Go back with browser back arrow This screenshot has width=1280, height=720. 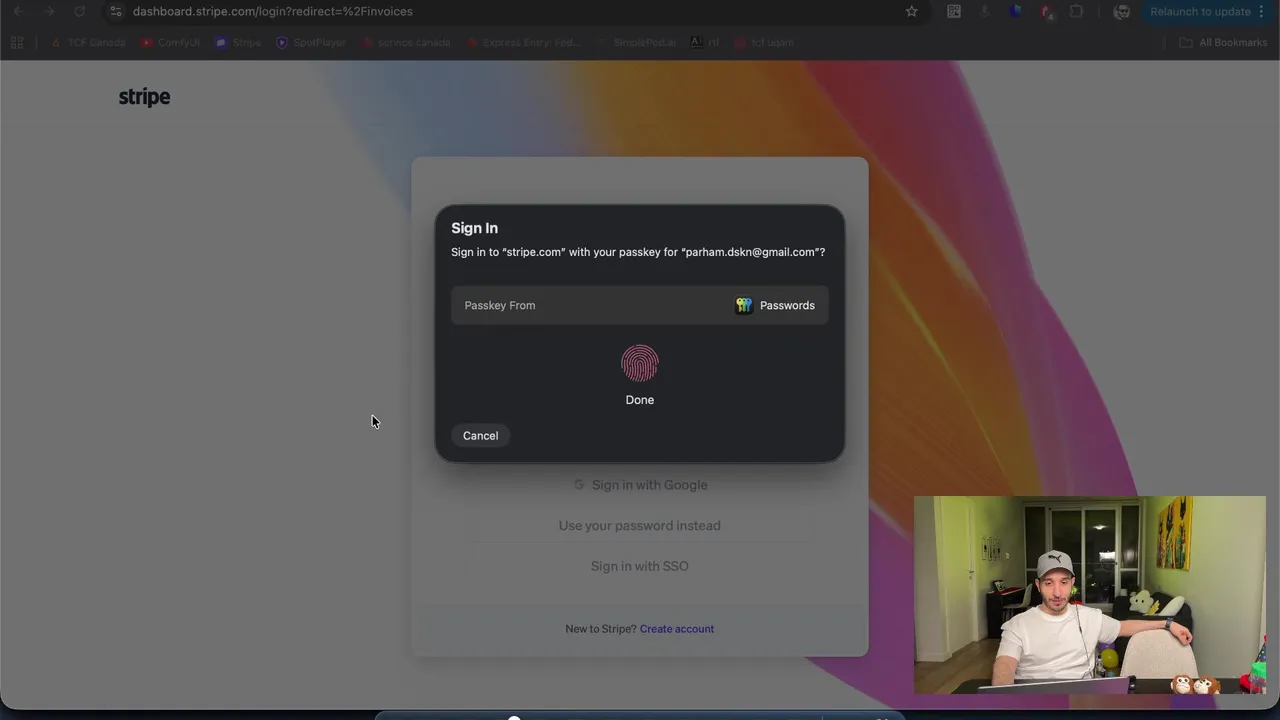[x=18, y=12]
